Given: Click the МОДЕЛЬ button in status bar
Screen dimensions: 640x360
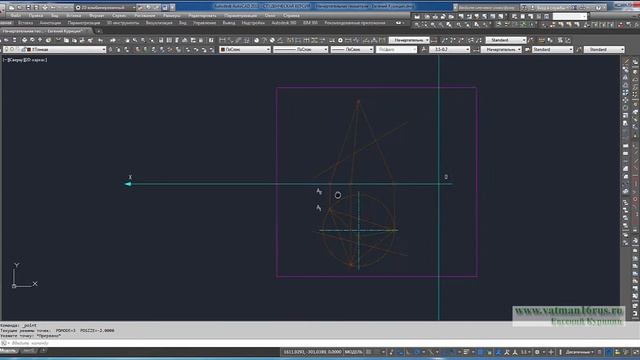Looking at the screenshot, I should (x=353, y=352).
